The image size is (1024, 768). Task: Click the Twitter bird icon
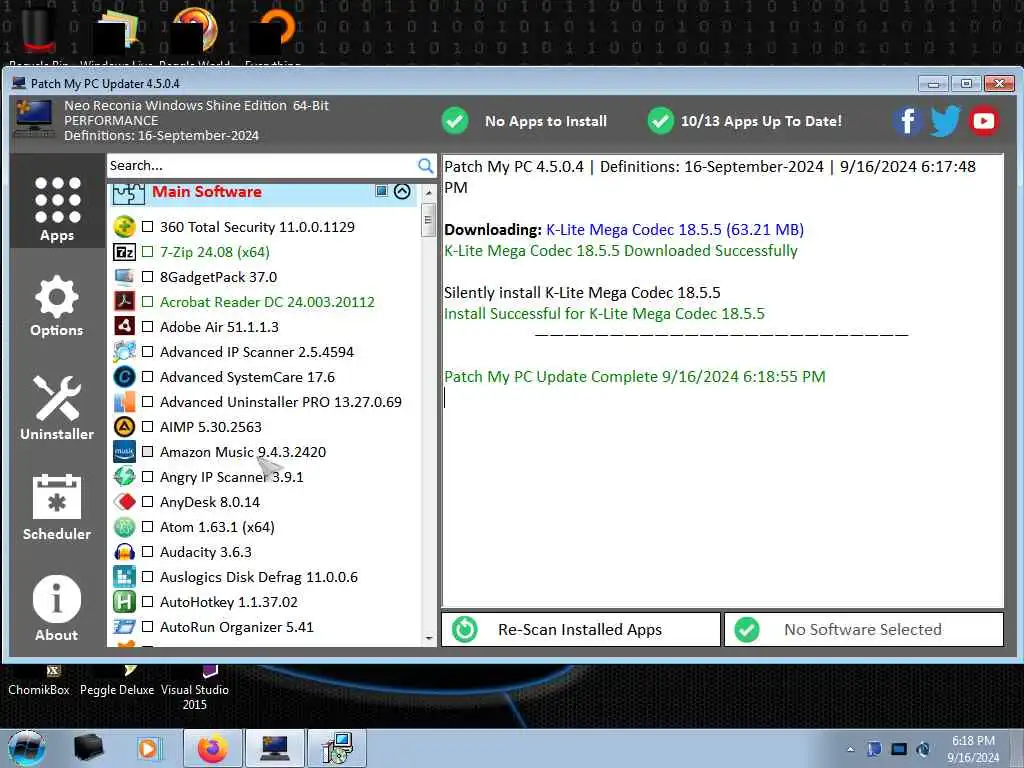click(x=945, y=121)
